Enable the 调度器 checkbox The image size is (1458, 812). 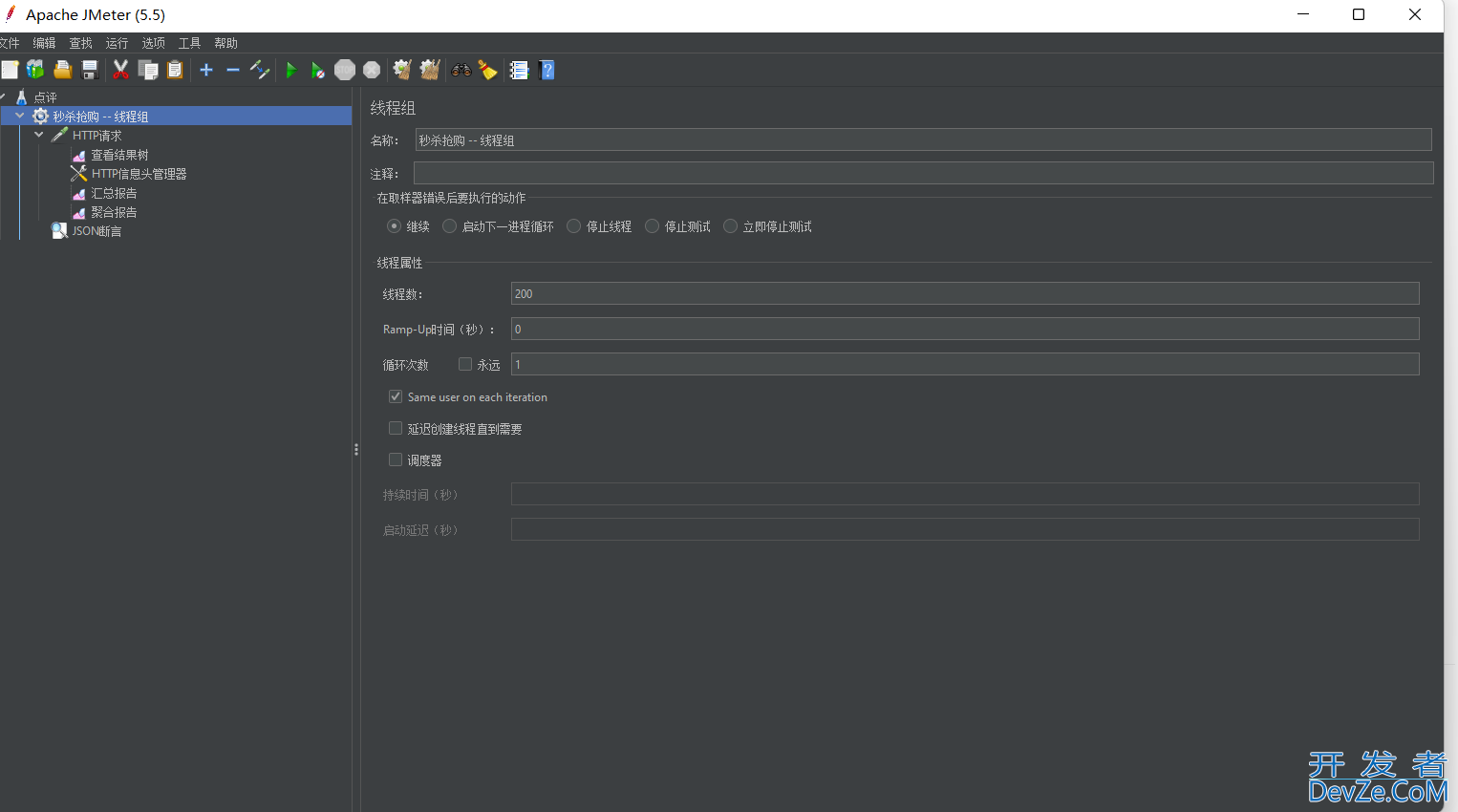[x=396, y=459]
